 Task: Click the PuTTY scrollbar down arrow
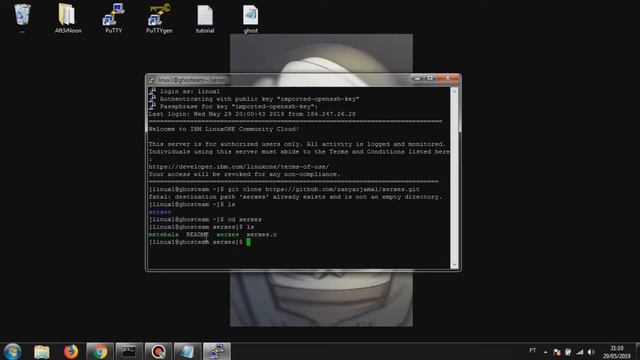point(454,265)
